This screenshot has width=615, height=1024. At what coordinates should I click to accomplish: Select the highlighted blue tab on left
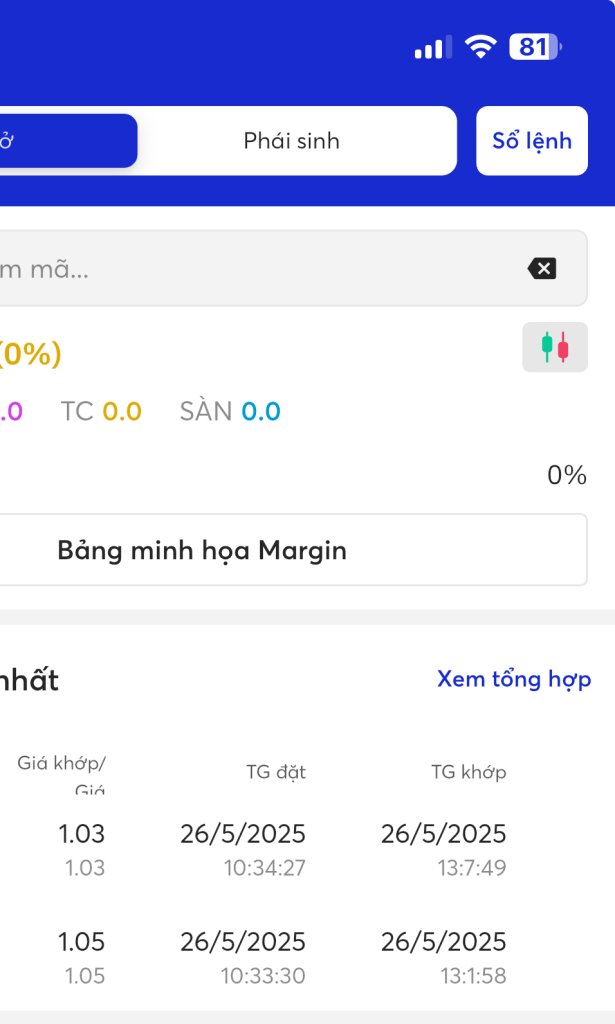(60, 141)
